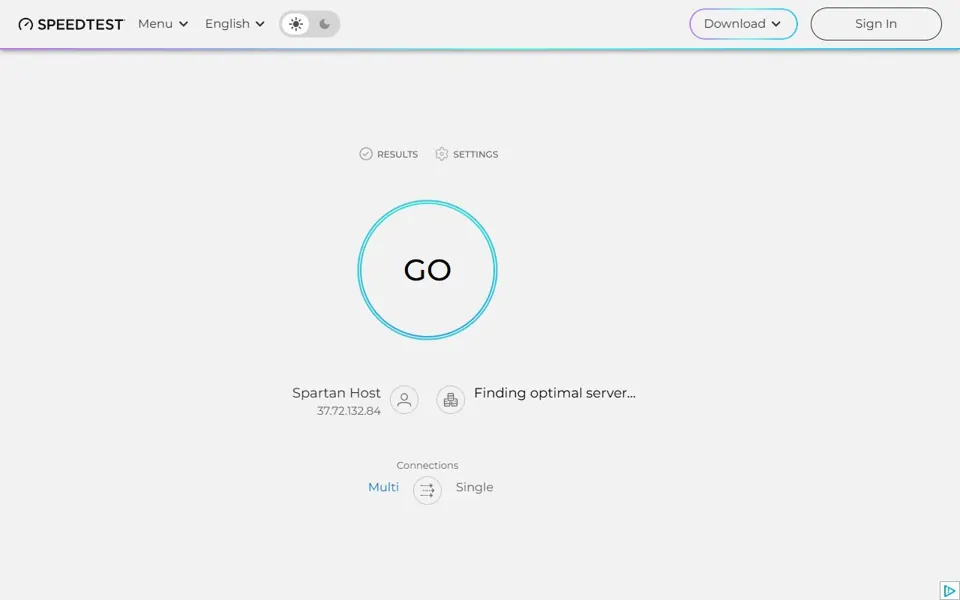Screen dimensions: 960x600
Task: Switch to dark mode moon icon
Action: pos(324,24)
